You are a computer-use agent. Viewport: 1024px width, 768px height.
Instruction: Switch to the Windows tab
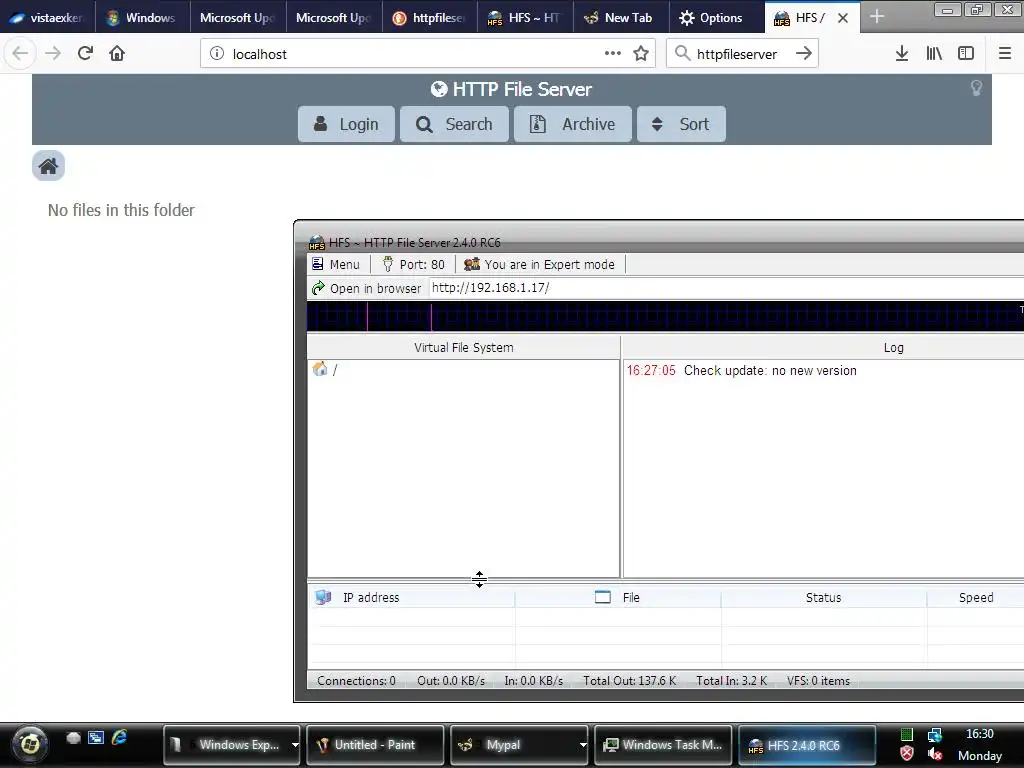(x=142, y=18)
